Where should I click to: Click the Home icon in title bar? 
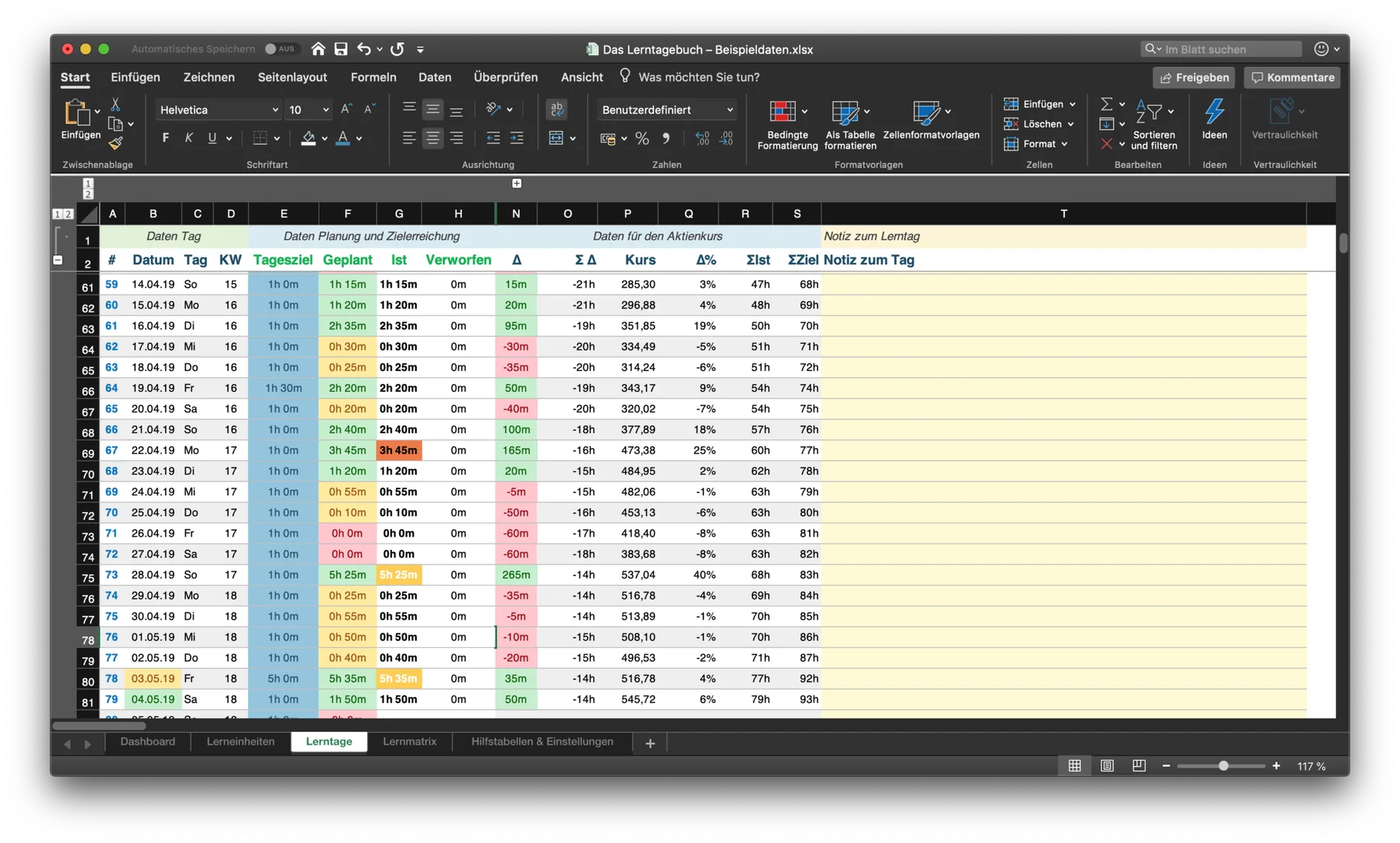(x=318, y=49)
